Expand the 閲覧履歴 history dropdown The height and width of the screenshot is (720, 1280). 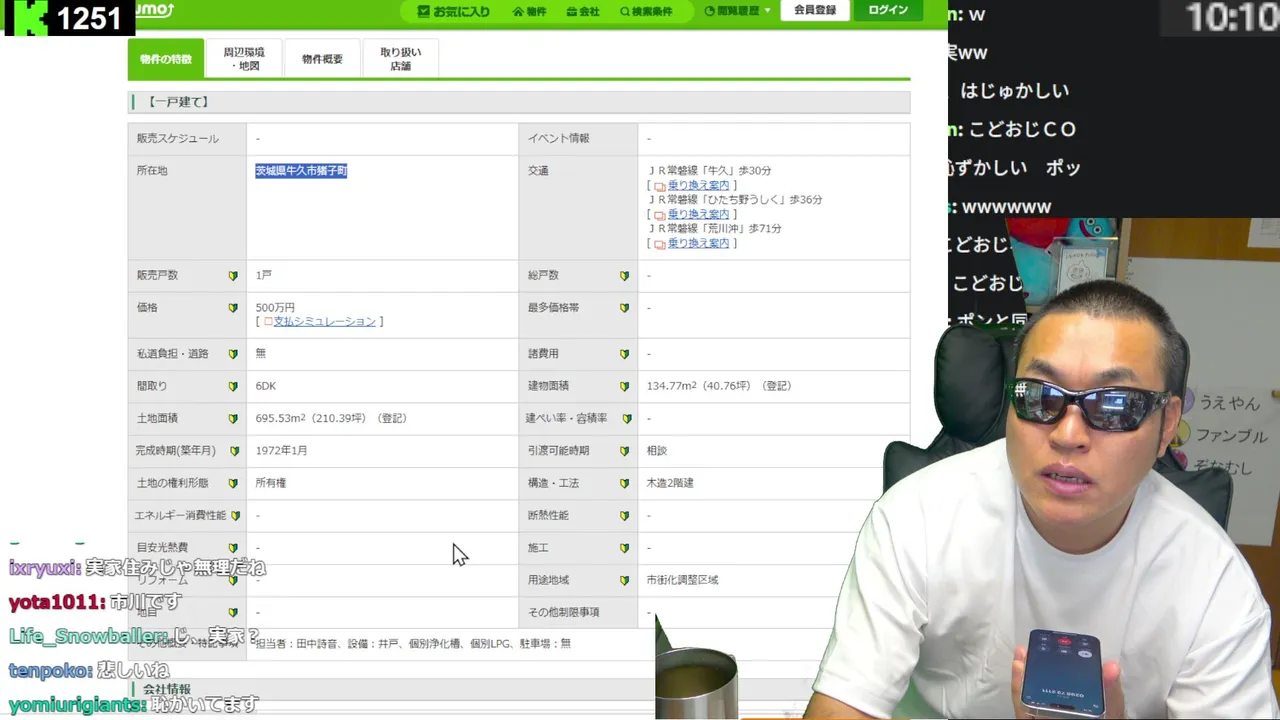click(x=738, y=11)
